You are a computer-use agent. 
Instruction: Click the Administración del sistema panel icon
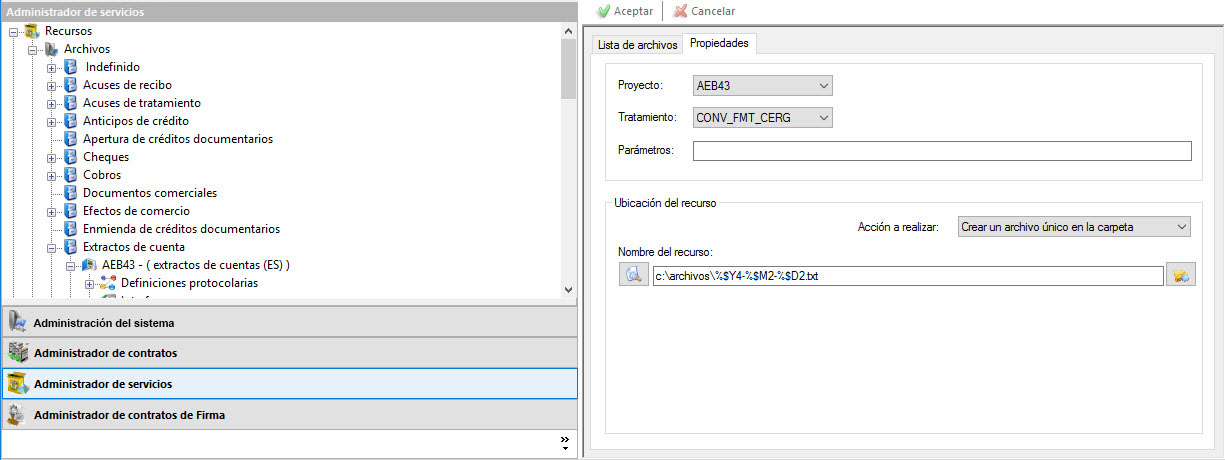click(18, 323)
